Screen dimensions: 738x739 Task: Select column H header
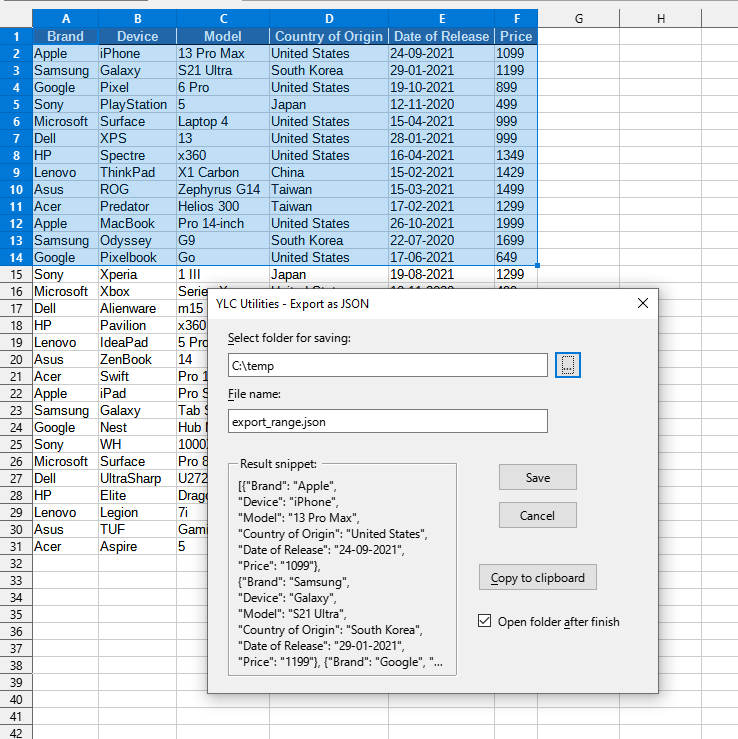[661, 18]
